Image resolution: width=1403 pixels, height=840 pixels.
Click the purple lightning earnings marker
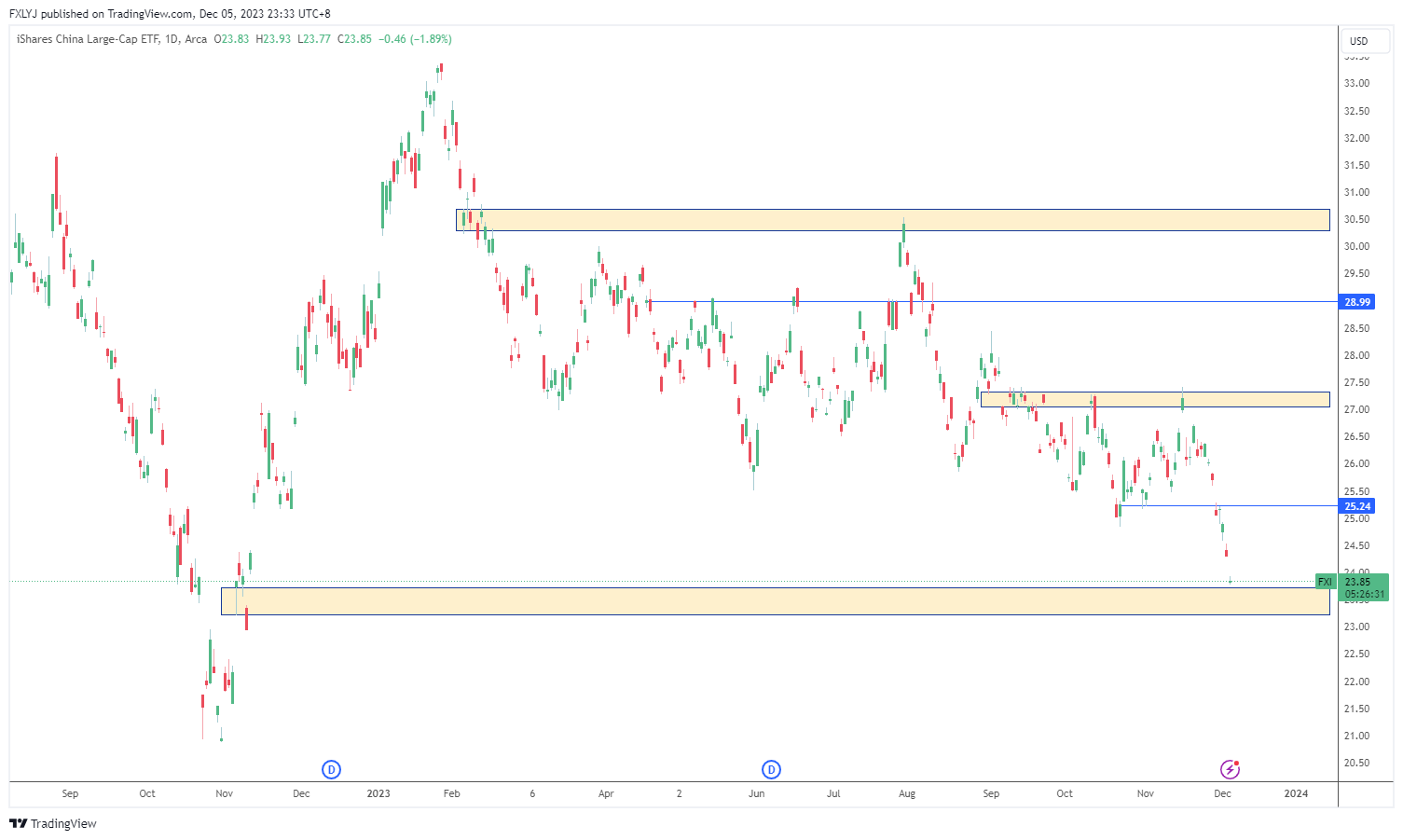pos(1230,769)
